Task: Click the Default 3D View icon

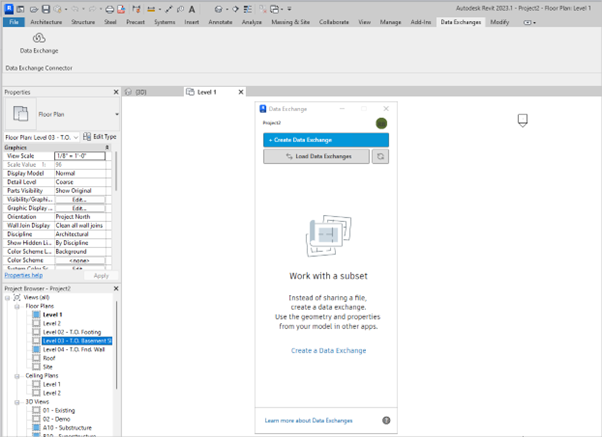Action: point(218,9)
